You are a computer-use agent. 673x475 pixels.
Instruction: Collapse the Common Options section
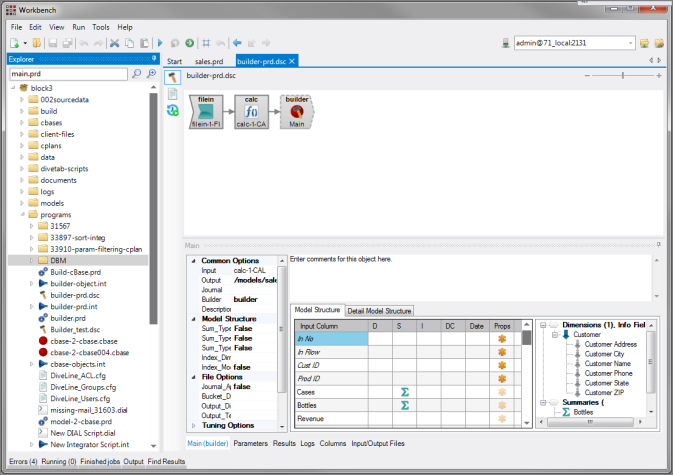click(x=194, y=260)
